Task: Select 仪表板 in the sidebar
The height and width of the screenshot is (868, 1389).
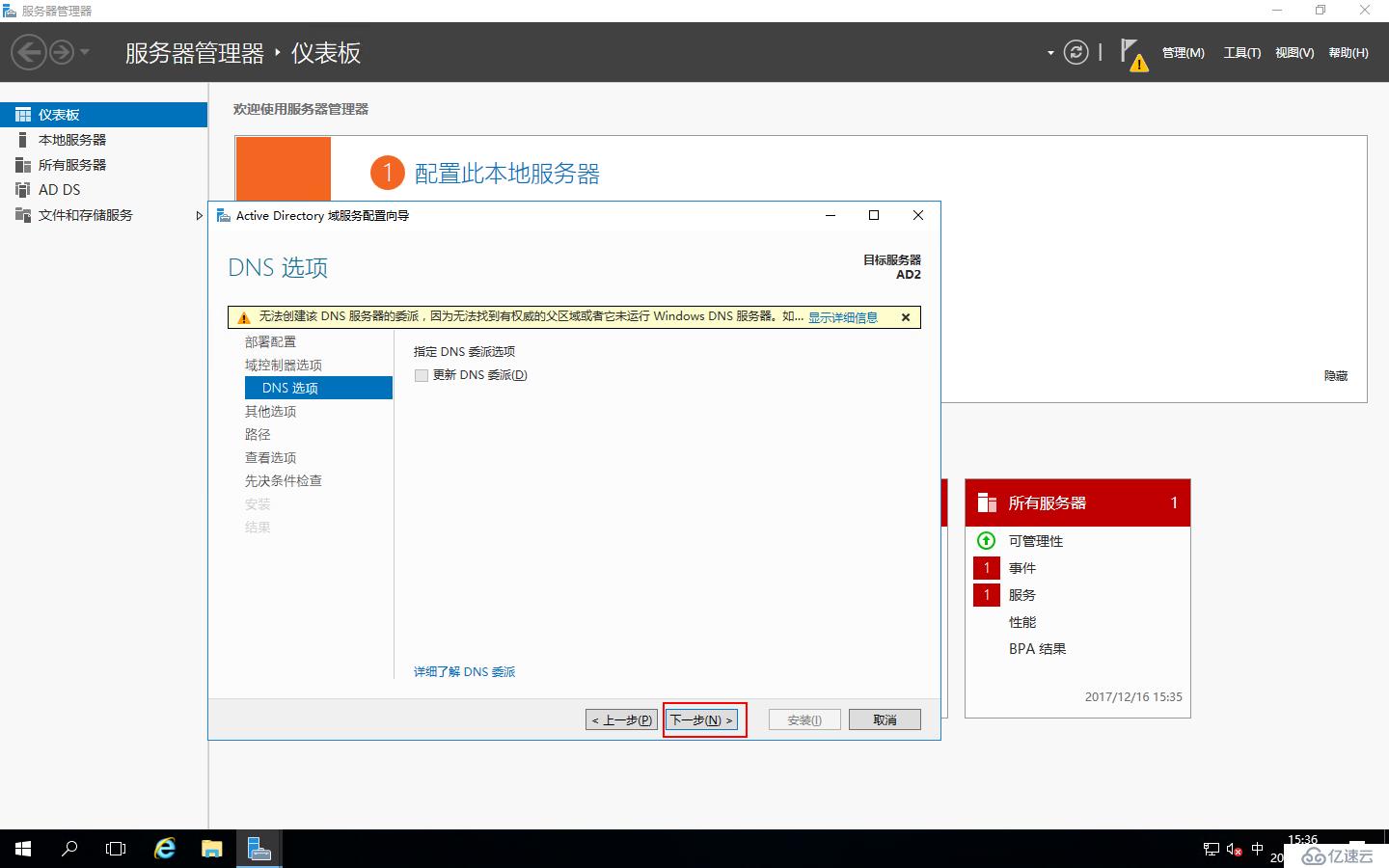Action: [x=104, y=115]
